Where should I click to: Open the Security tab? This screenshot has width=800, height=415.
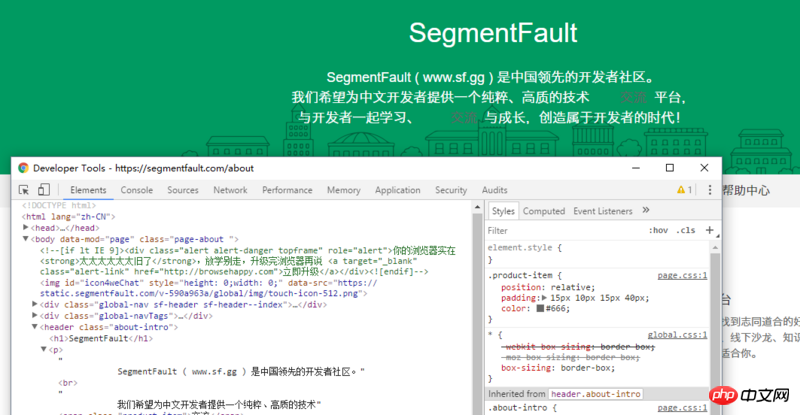(451, 190)
